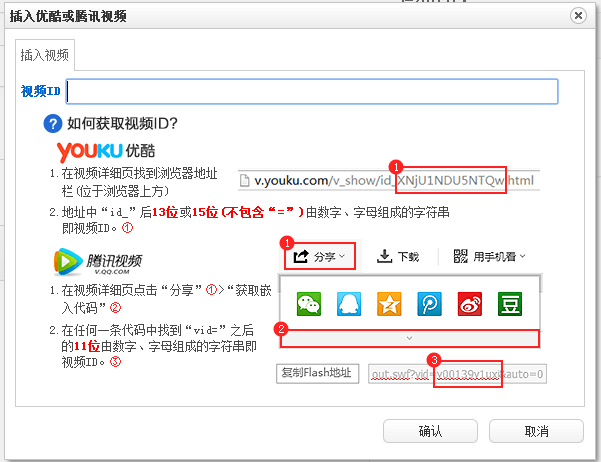Close the insert video dialog
The width and height of the screenshot is (601, 462).
click(577, 16)
